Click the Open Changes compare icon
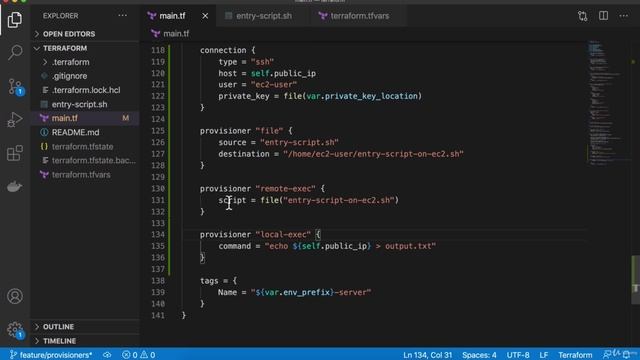The width and height of the screenshot is (640, 360). [582, 16]
